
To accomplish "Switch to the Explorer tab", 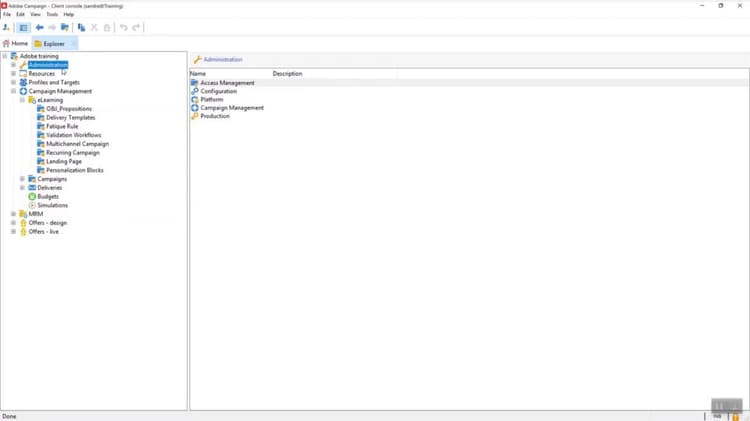I will pyautogui.click(x=54, y=44).
